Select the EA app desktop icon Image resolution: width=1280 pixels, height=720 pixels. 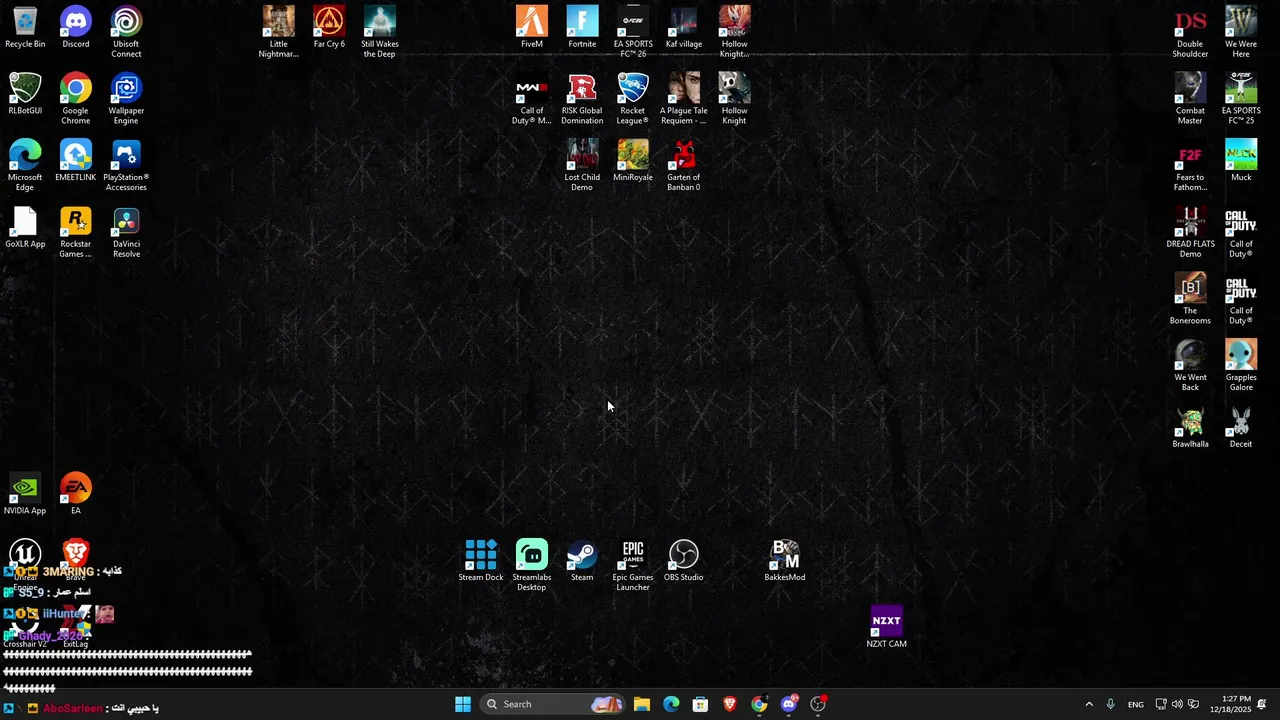(76, 495)
